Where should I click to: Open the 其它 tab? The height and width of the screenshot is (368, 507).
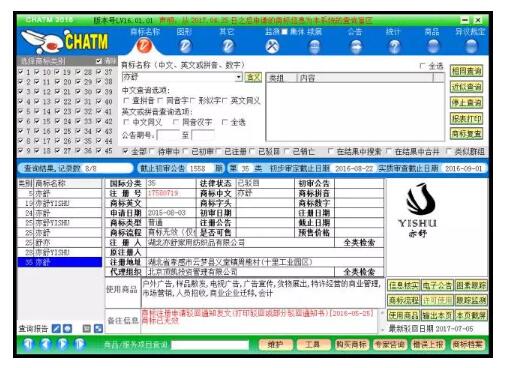coord(227,32)
